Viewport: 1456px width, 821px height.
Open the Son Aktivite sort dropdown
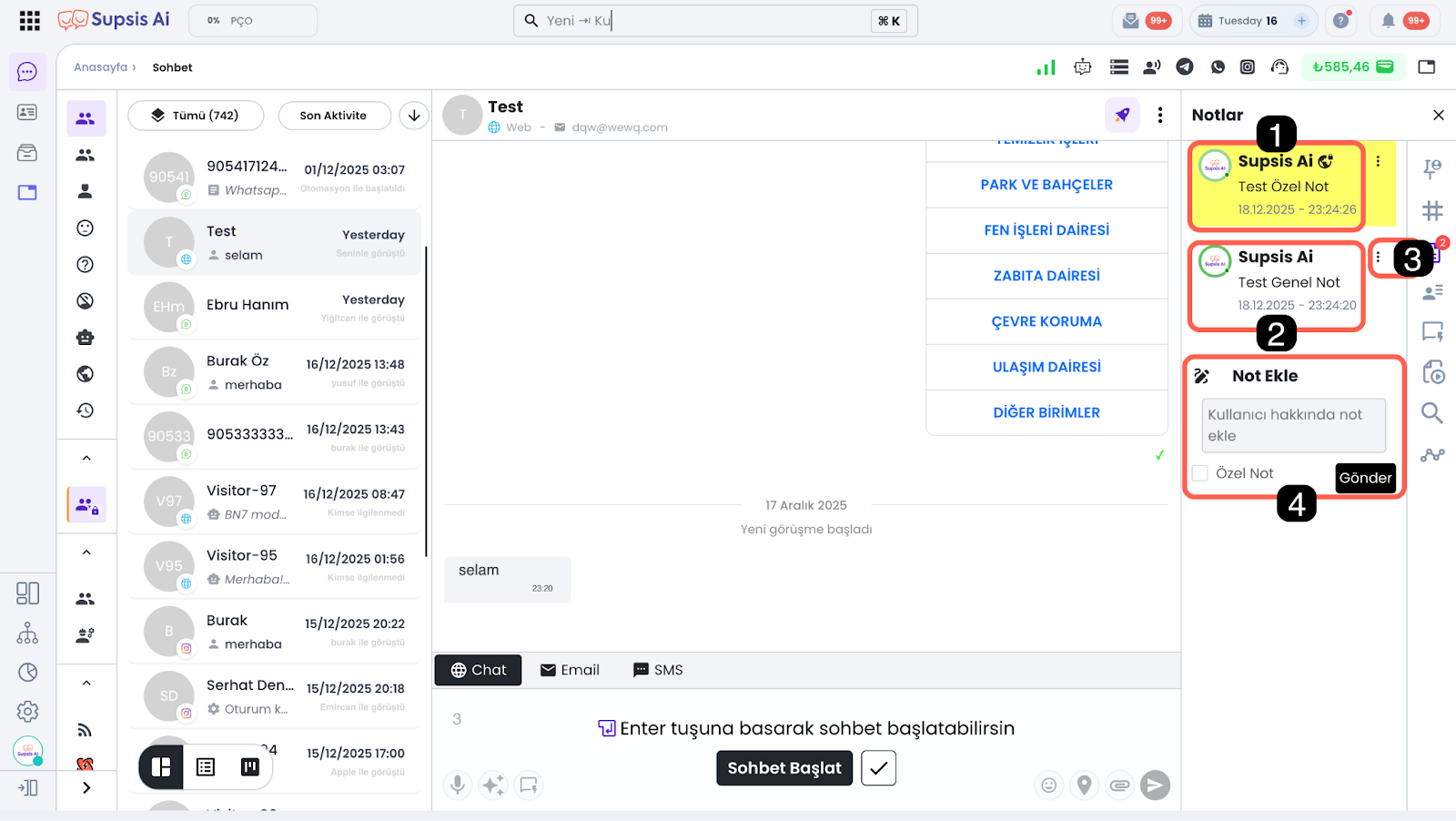coord(333,116)
